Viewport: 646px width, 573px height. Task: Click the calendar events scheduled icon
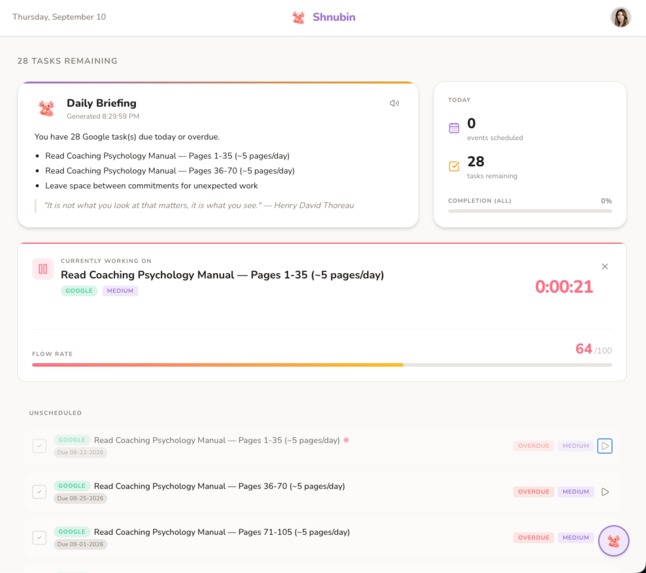(x=454, y=128)
